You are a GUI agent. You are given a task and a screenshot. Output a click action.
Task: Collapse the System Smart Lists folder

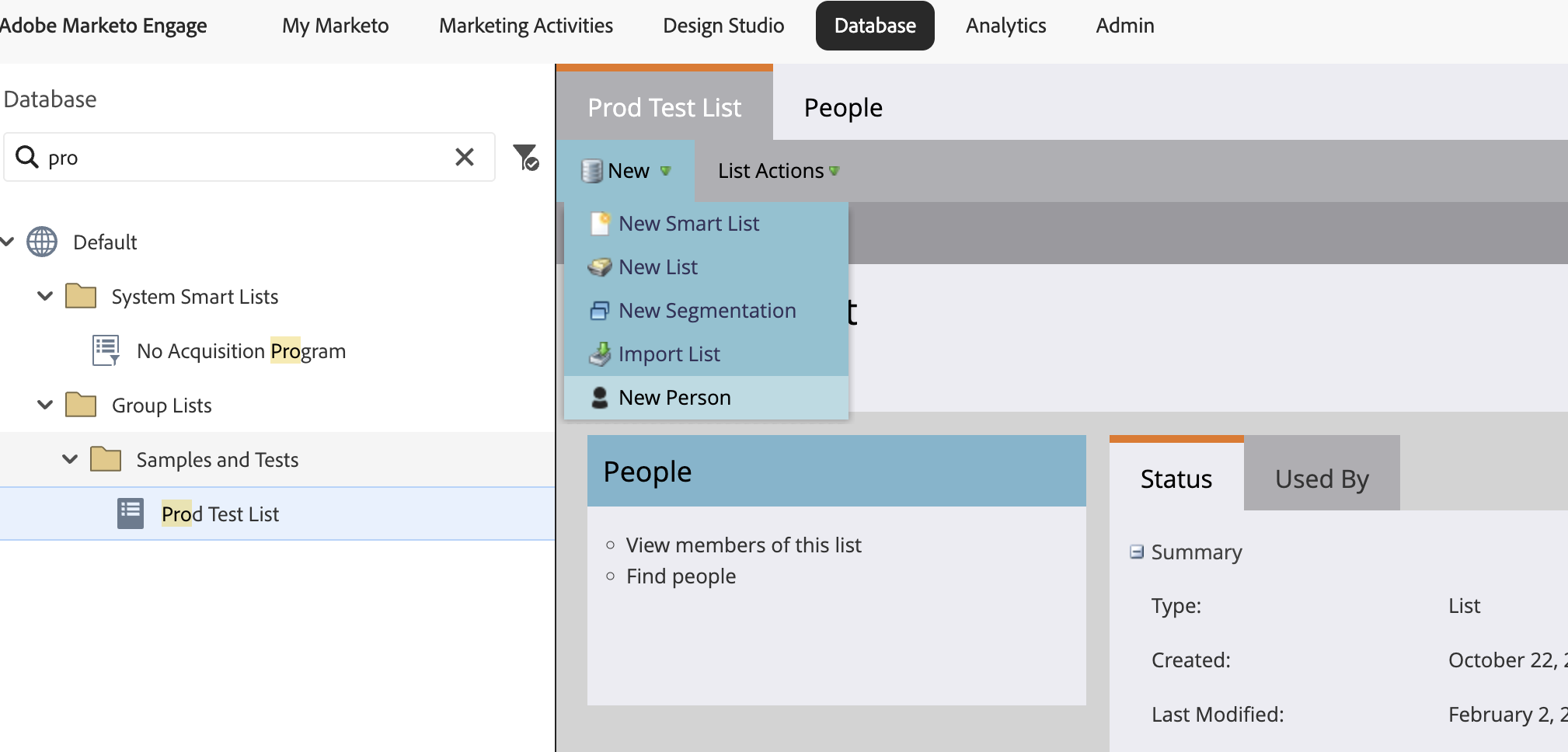pyautogui.click(x=45, y=296)
